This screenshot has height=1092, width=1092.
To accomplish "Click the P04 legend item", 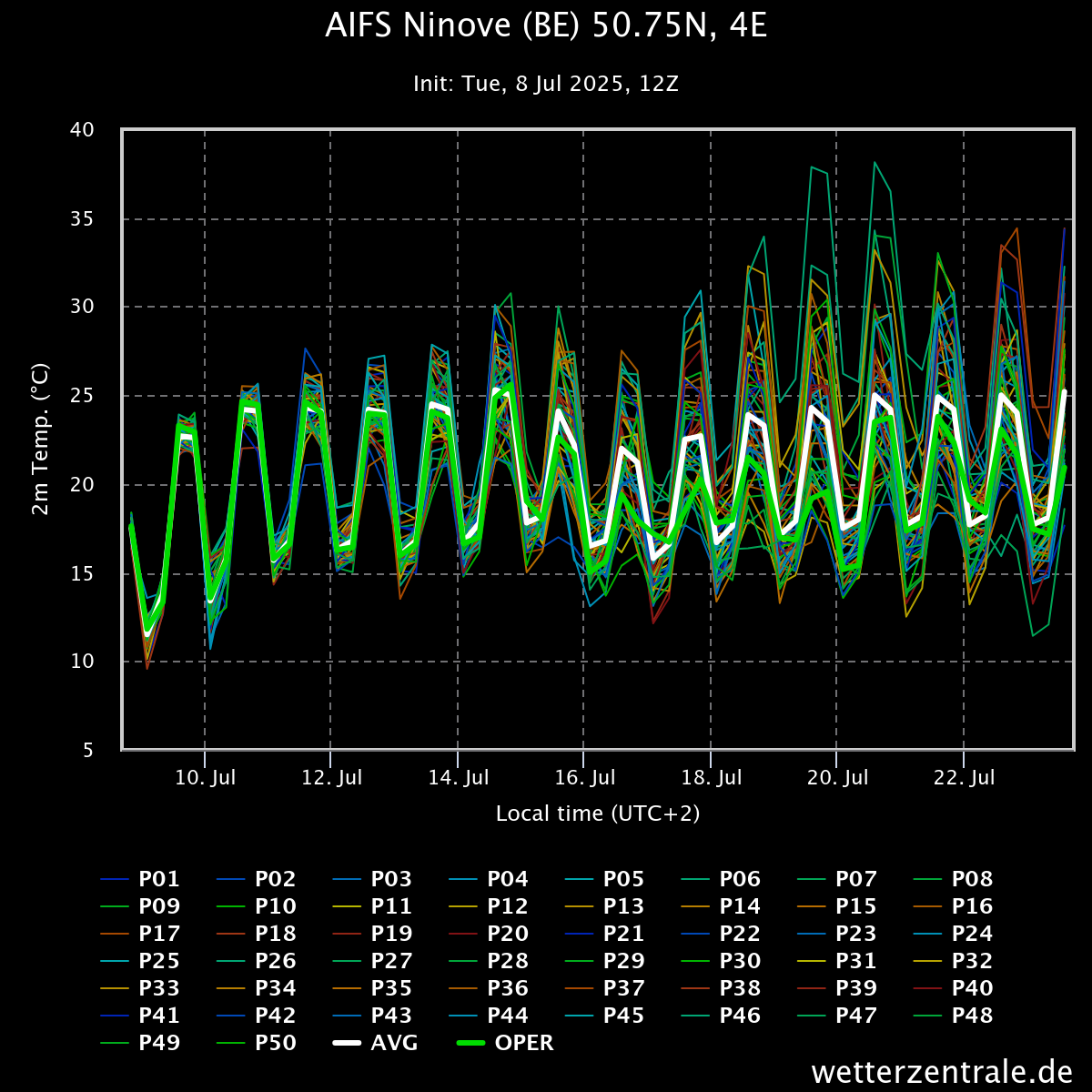I will 489,879.
